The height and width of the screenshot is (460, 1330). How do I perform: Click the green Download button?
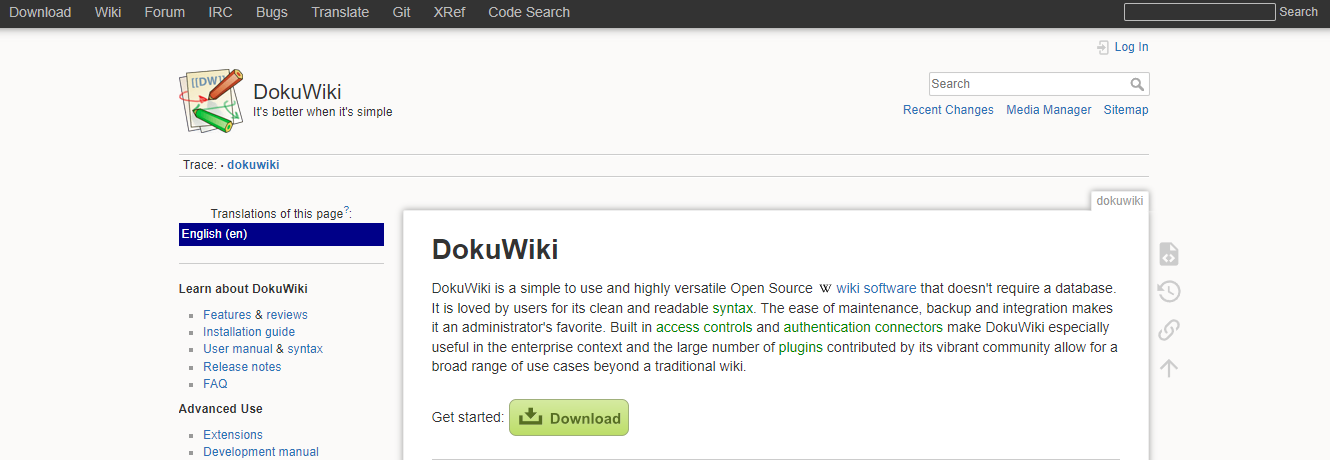569,418
